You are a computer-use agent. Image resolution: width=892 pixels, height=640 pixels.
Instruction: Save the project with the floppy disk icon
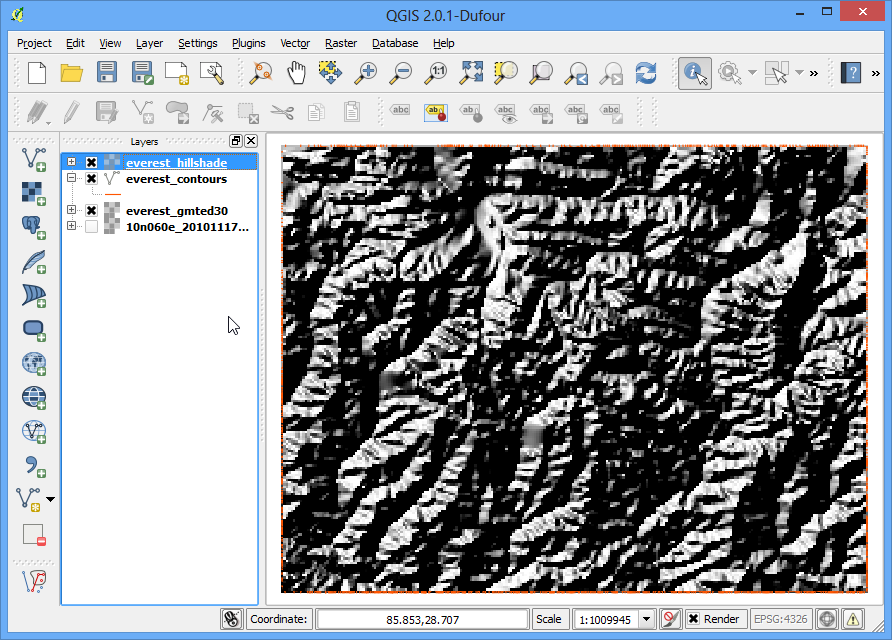pyautogui.click(x=107, y=73)
